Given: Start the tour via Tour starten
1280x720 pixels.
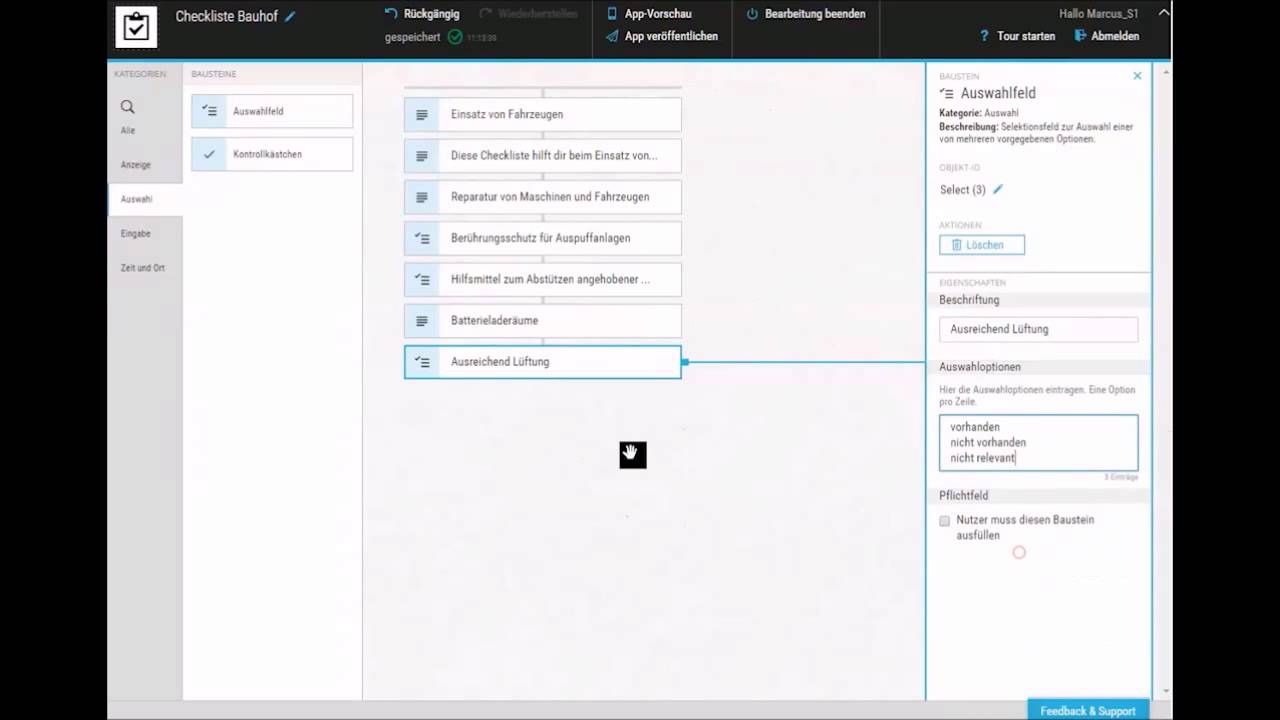Looking at the screenshot, I should [x=1017, y=36].
